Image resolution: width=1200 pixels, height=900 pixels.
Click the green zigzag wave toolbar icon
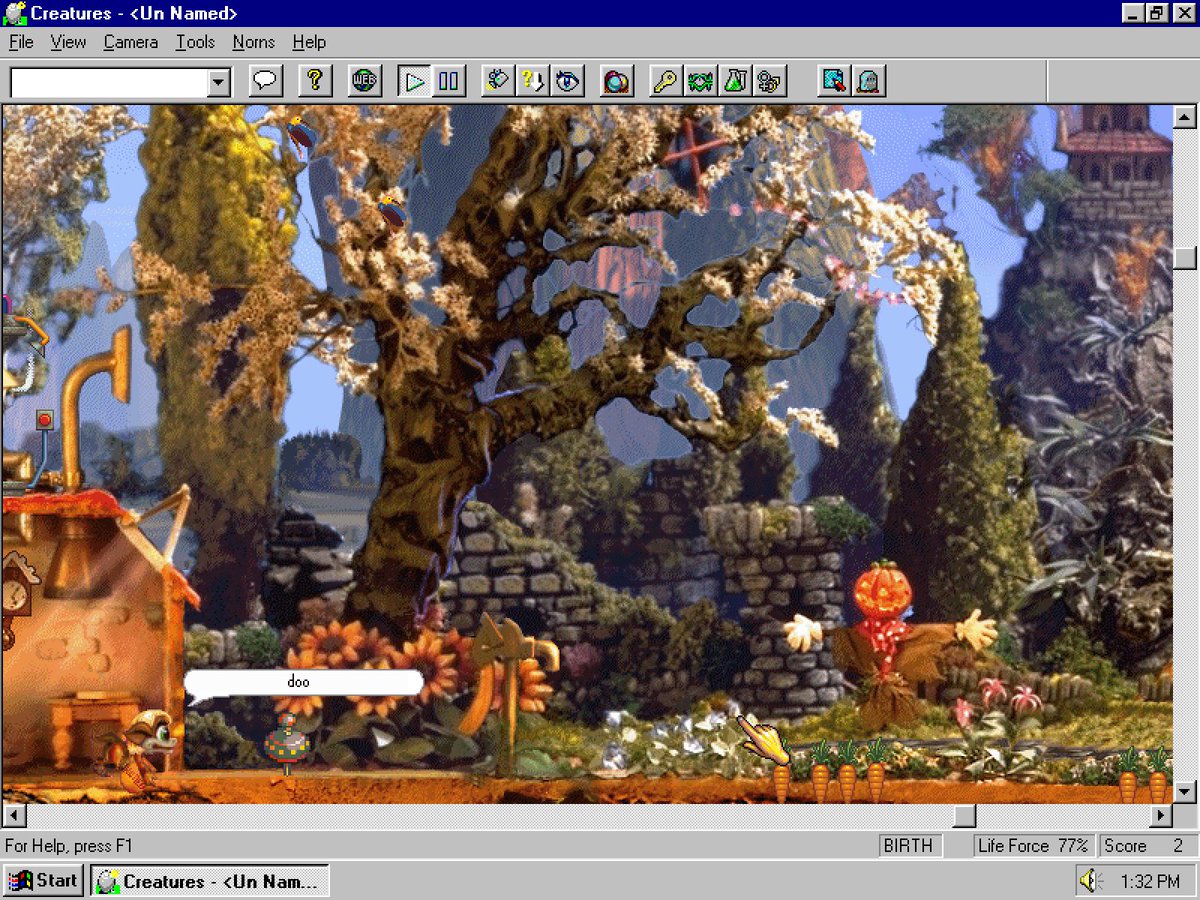tap(701, 81)
